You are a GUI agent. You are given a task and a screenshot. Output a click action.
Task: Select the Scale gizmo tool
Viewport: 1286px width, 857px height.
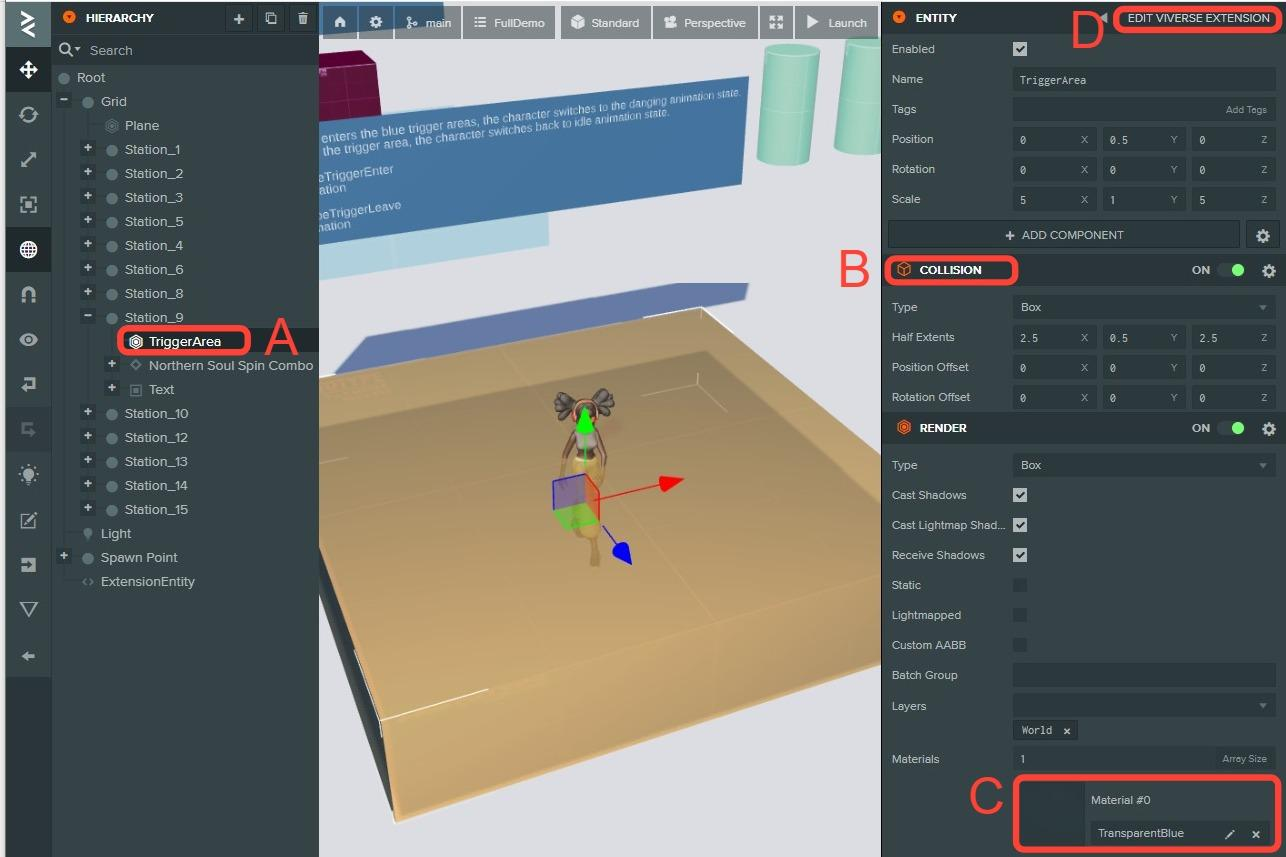click(x=28, y=159)
